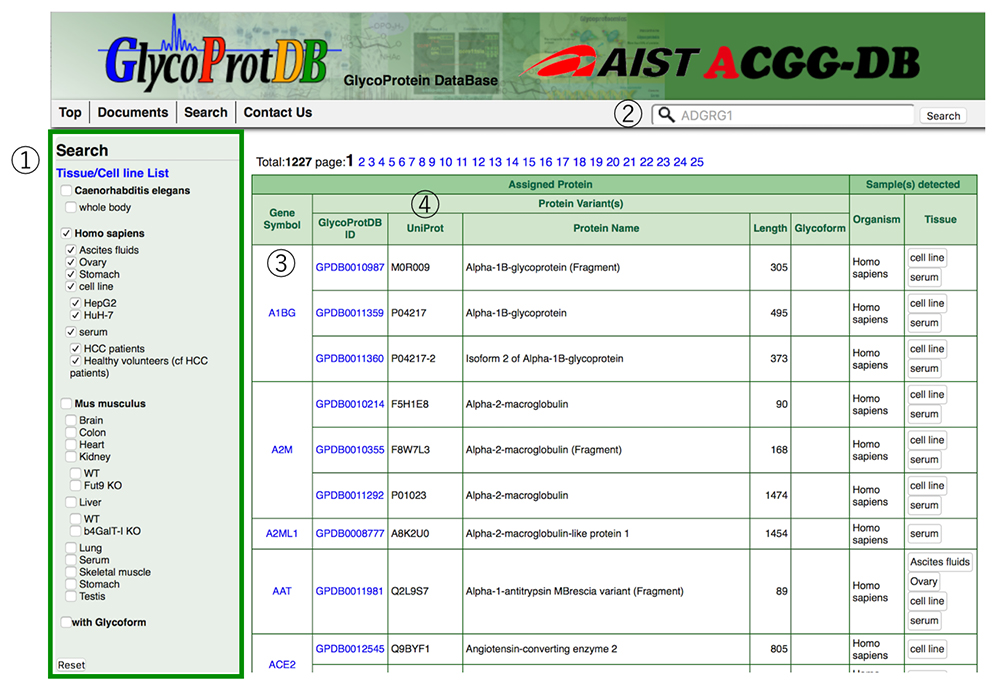Tick the Lung checkbox
The image size is (1000, 688).
pyautogui.click(x=71, y=548)
